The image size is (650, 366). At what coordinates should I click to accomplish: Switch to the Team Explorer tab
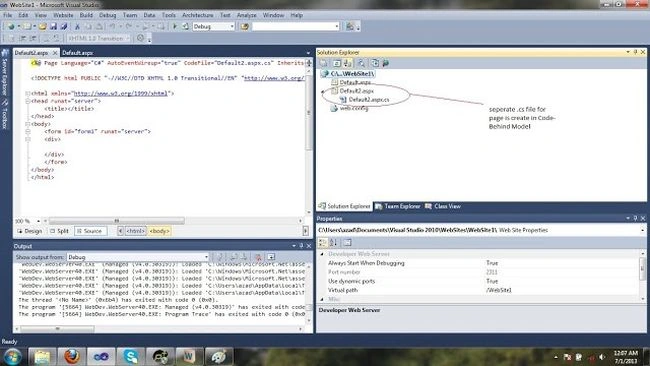coord(398,206)
